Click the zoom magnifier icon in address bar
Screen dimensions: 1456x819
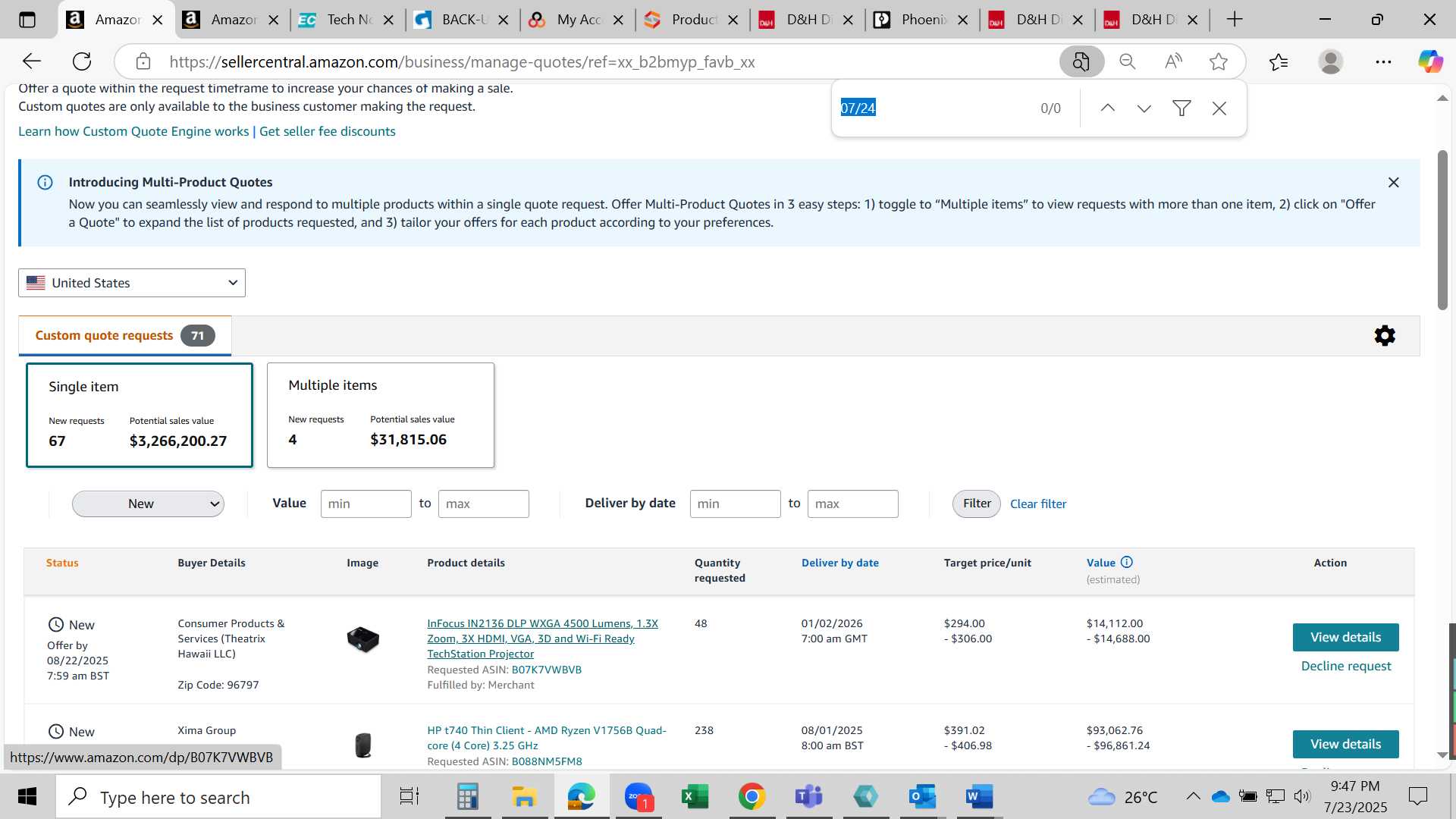(x=1128, y=61)
